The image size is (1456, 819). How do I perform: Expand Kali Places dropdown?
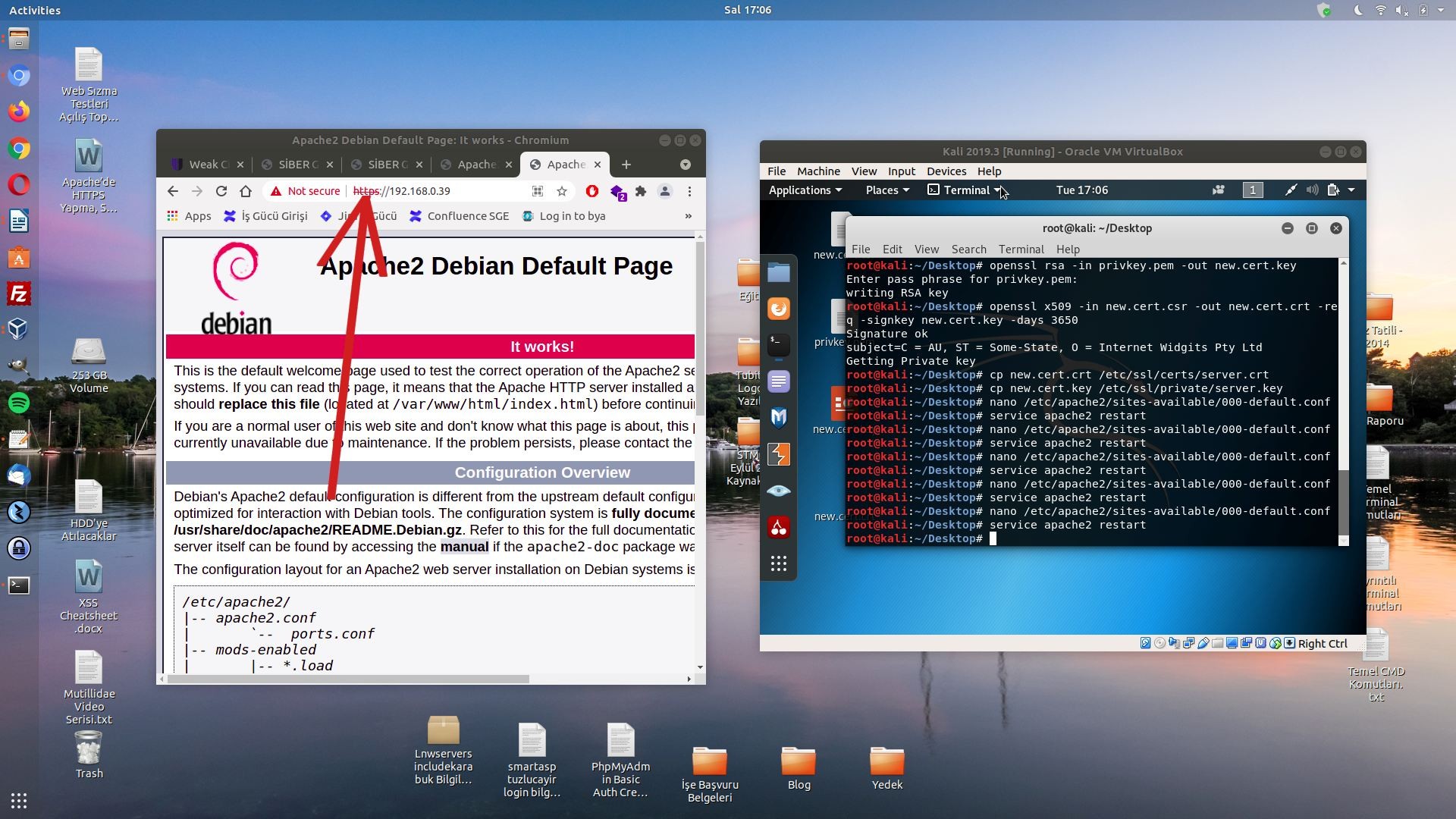coord(887,190)
